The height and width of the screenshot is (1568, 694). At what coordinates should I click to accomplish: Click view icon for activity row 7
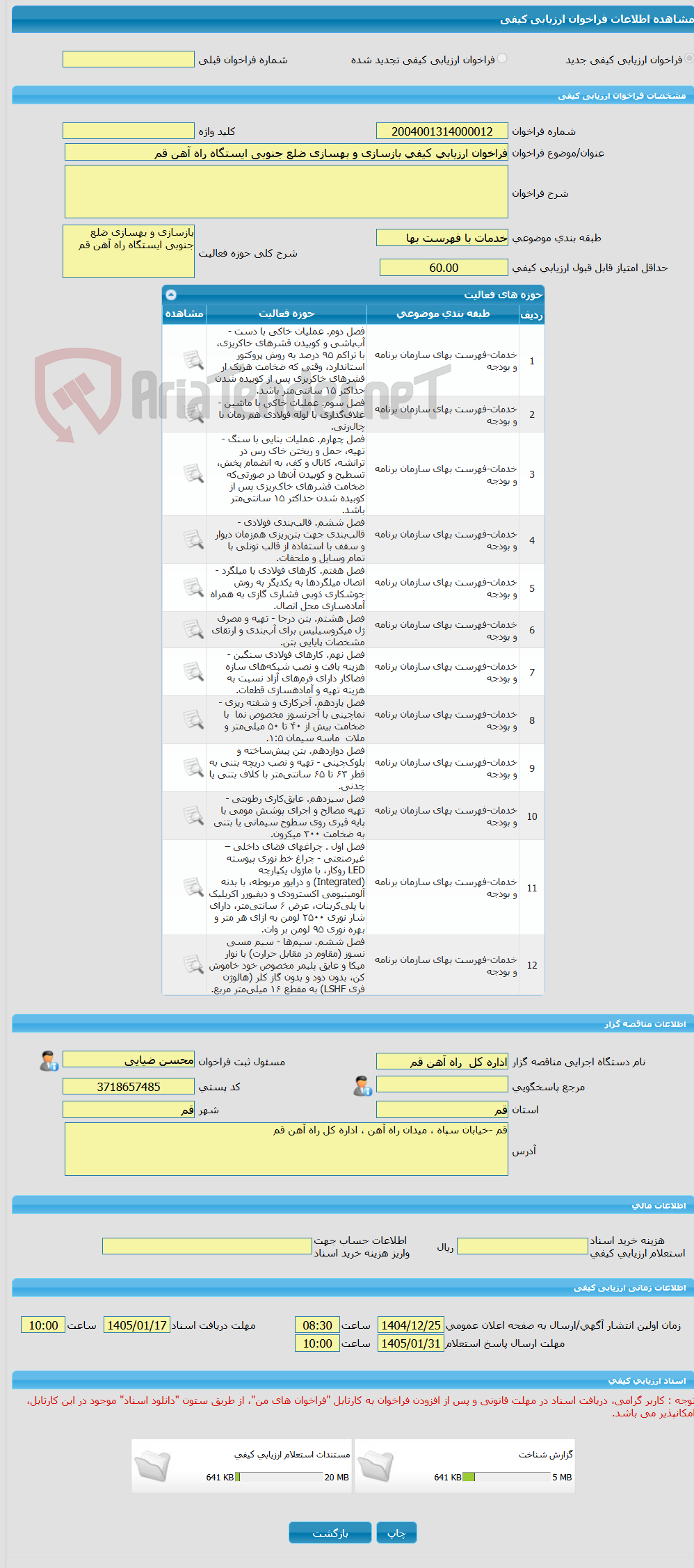[193, 672]
